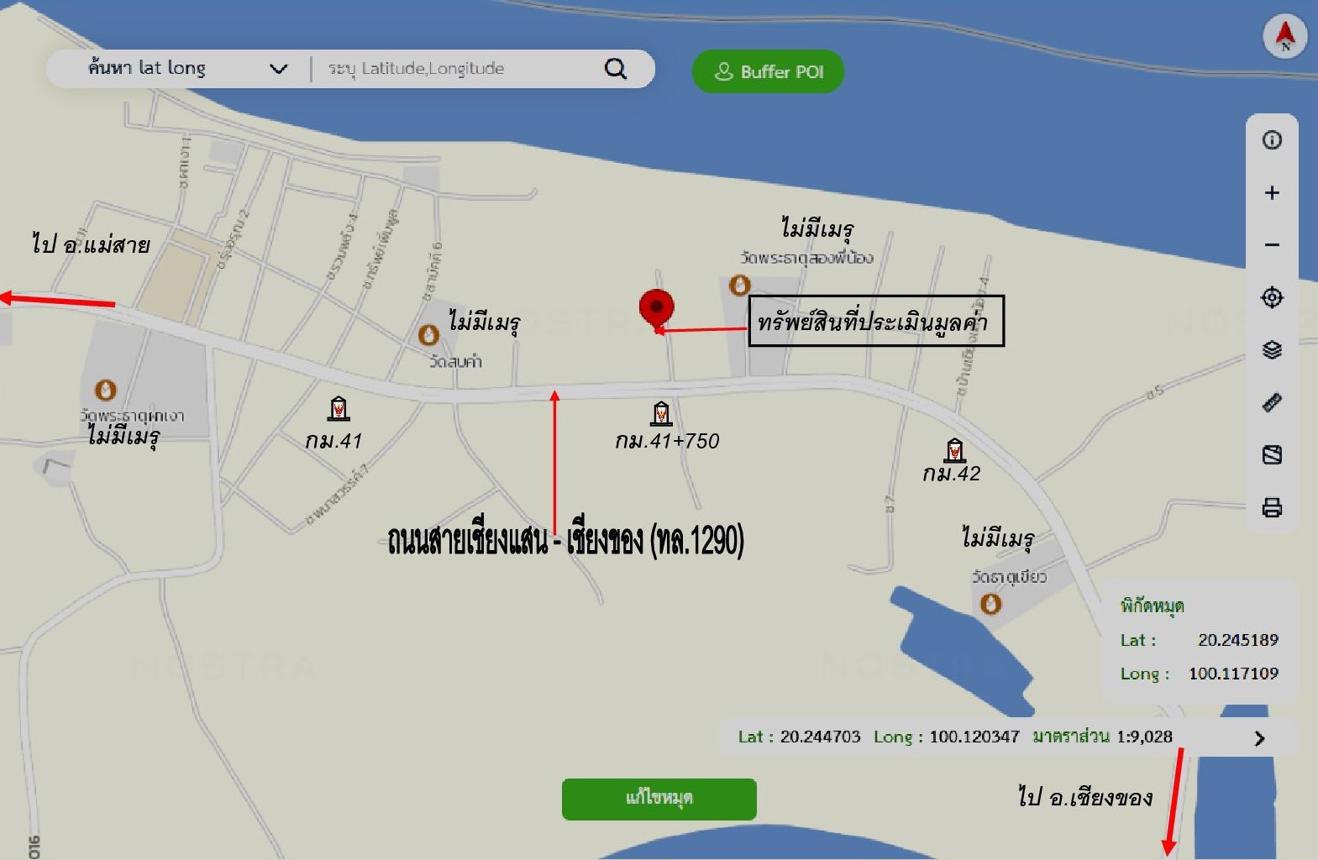Print the map with printer icon
The height and width of the screenshot is (860, 1318).
coord(1272,508)
